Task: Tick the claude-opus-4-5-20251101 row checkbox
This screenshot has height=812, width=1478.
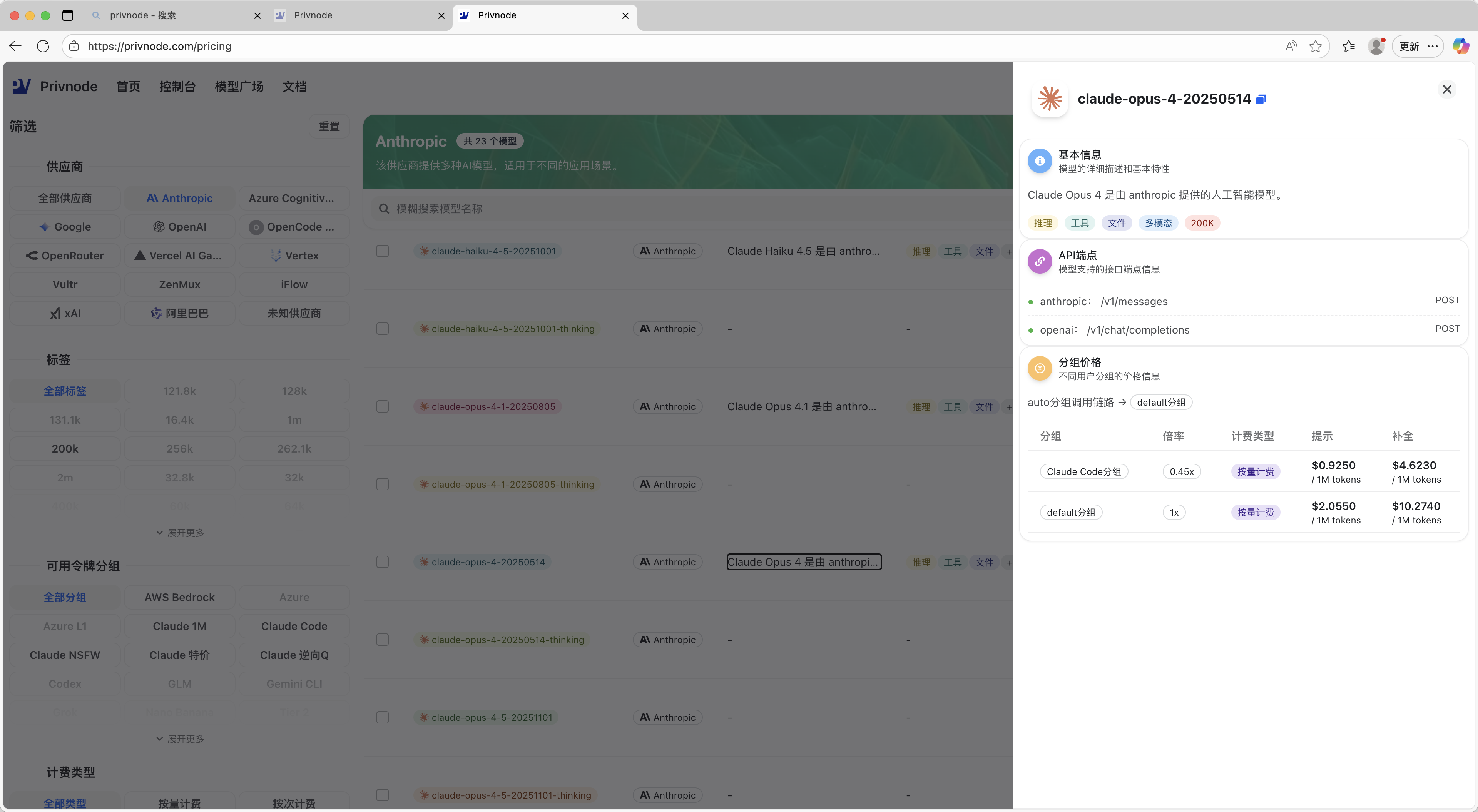Action: 382,717
